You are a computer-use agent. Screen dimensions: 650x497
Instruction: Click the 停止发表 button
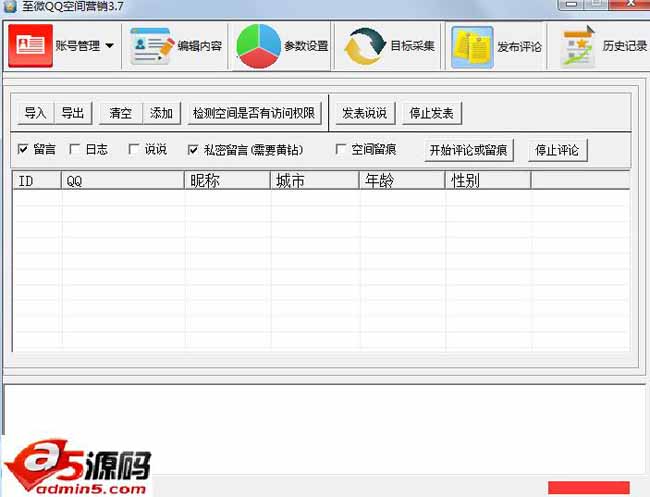pos(432,113)
